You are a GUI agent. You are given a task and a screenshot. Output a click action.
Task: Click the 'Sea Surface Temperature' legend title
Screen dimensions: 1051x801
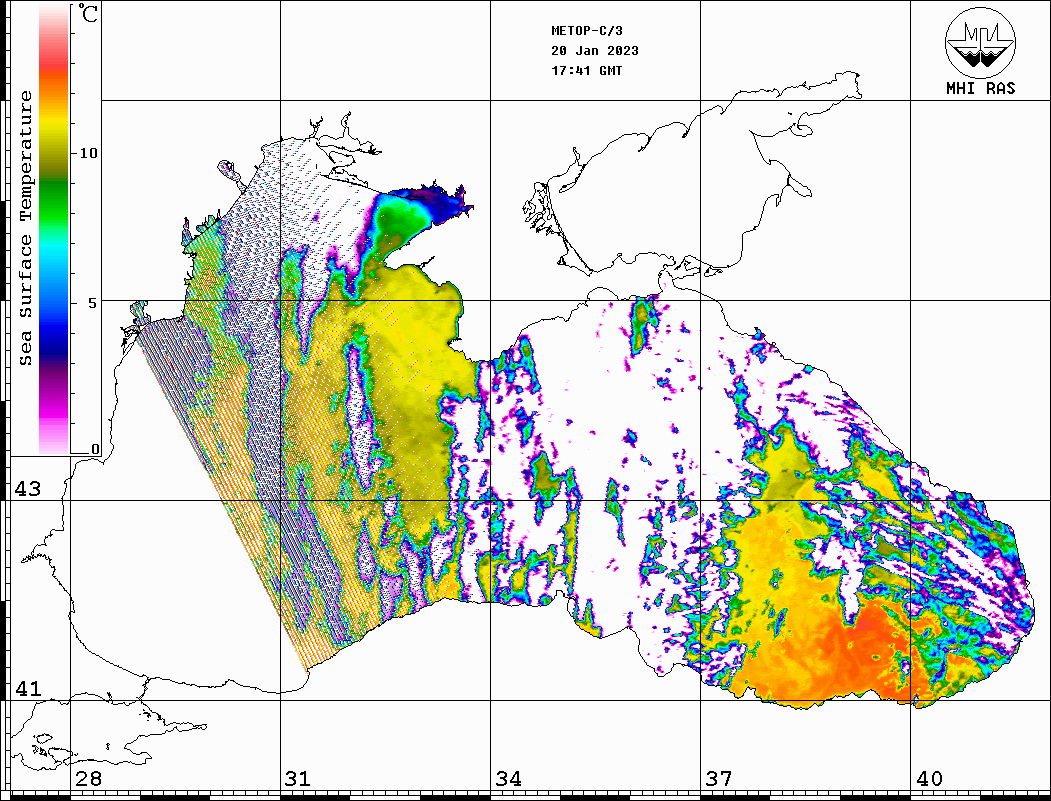pos(25,228)
